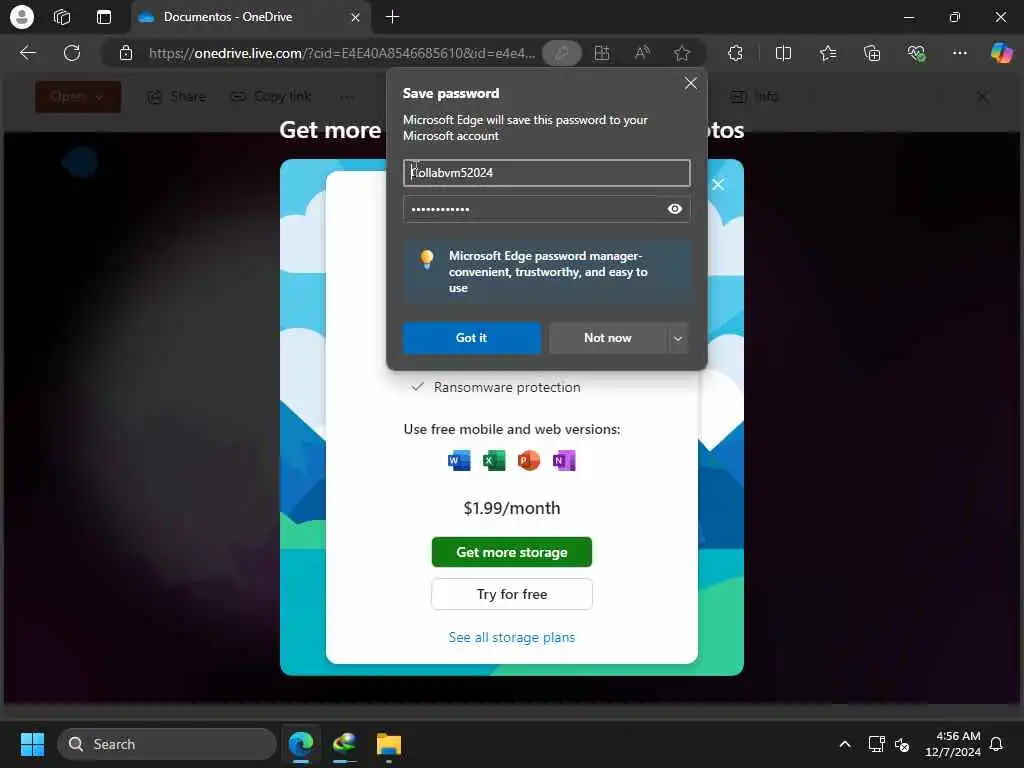Open Browser essentials heart icon
Image resolution: width=1024 pixels, height=768 pixels.
pos(916,53)
